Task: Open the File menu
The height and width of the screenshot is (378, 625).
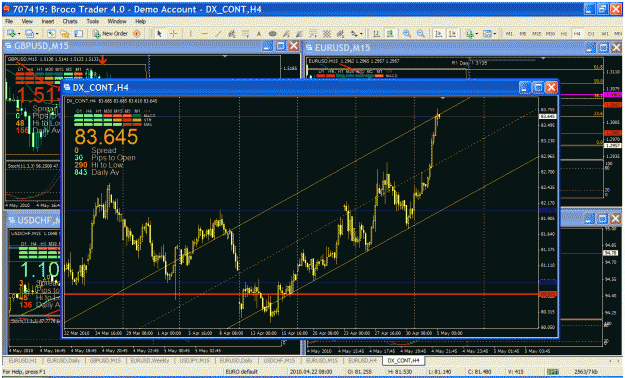Action: [x=9, y=21]
